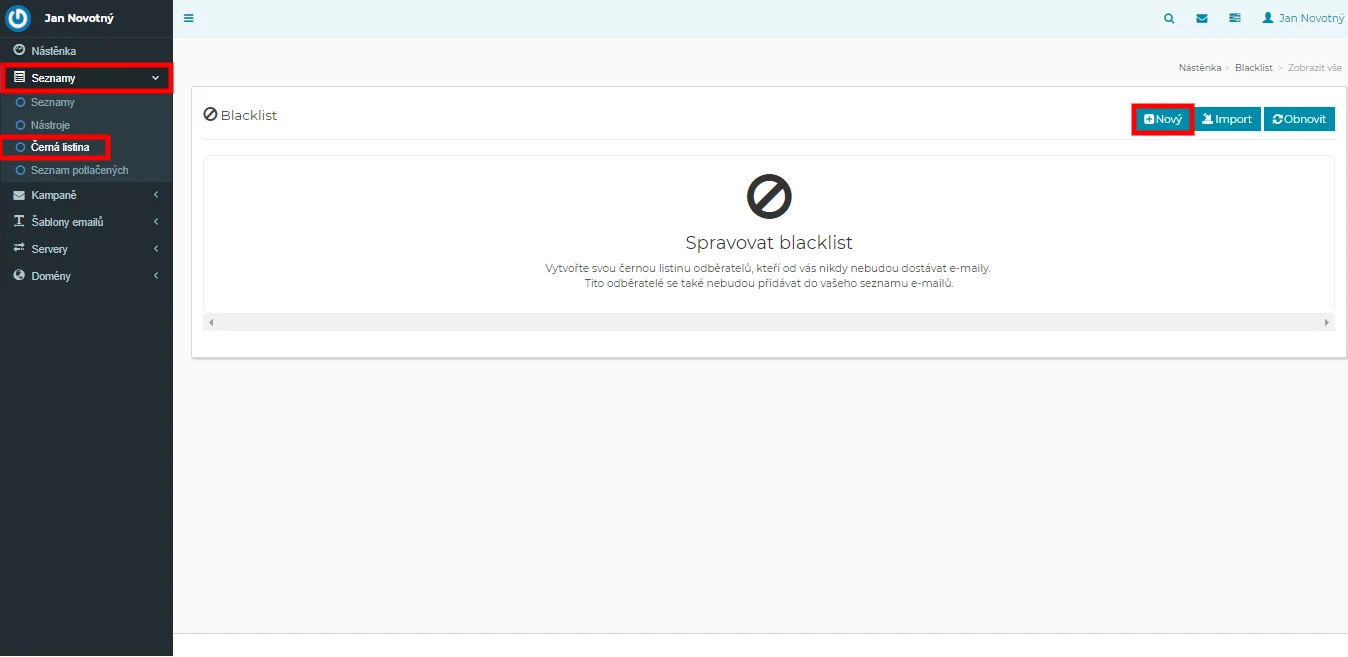The width and height of the screenshot is (1348, 657).
Task: Expand the Kampaně menu chevron
Action: point(156,195)
